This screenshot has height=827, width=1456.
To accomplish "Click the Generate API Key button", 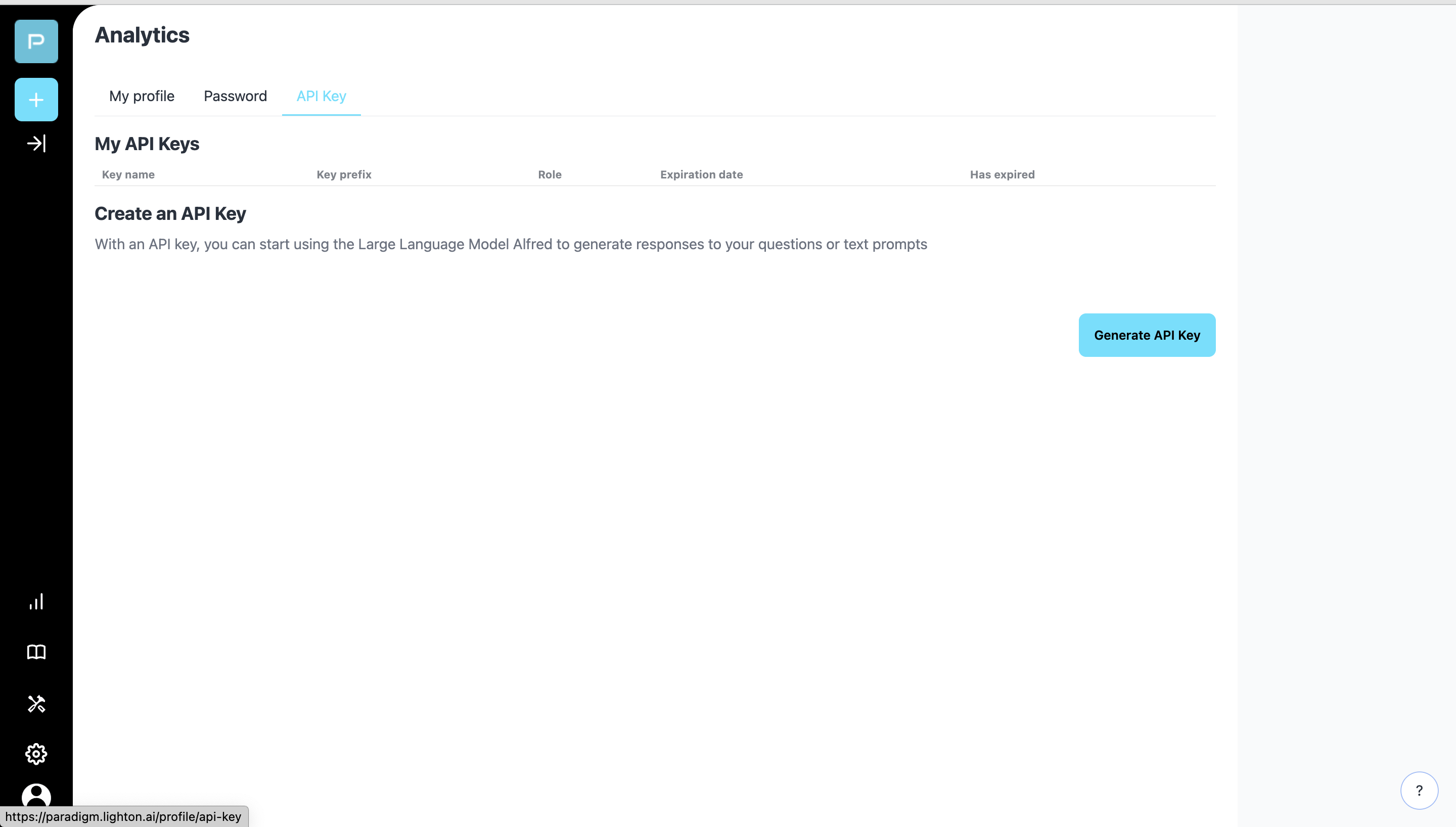I will (x=1147, y=335).
